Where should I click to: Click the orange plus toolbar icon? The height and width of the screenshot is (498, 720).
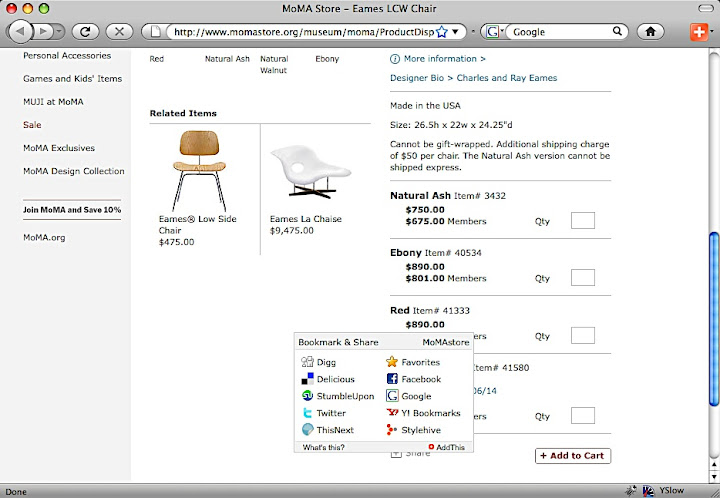coord(698,32)
